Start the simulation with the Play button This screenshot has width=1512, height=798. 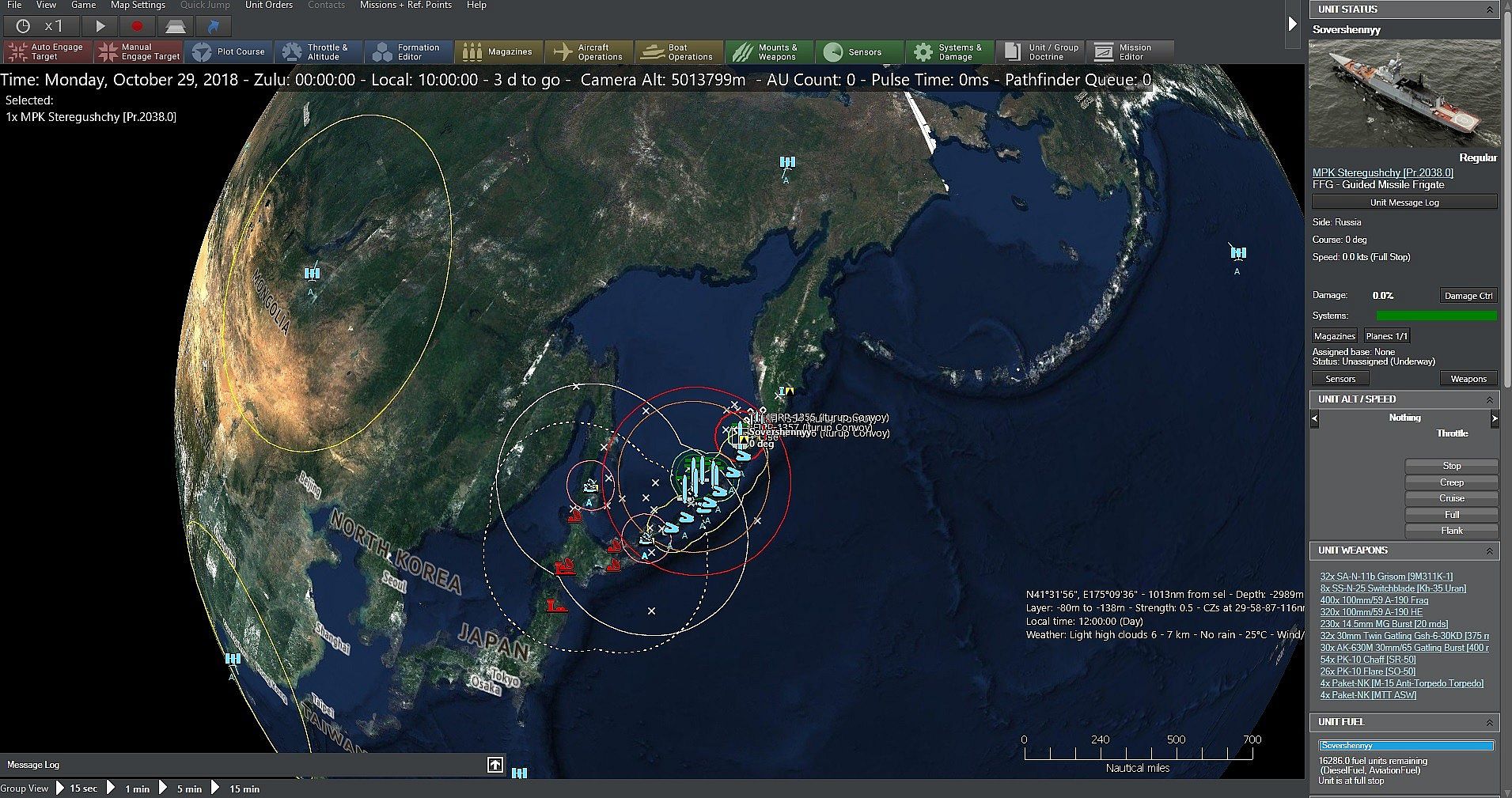click(x=100, y=26)
